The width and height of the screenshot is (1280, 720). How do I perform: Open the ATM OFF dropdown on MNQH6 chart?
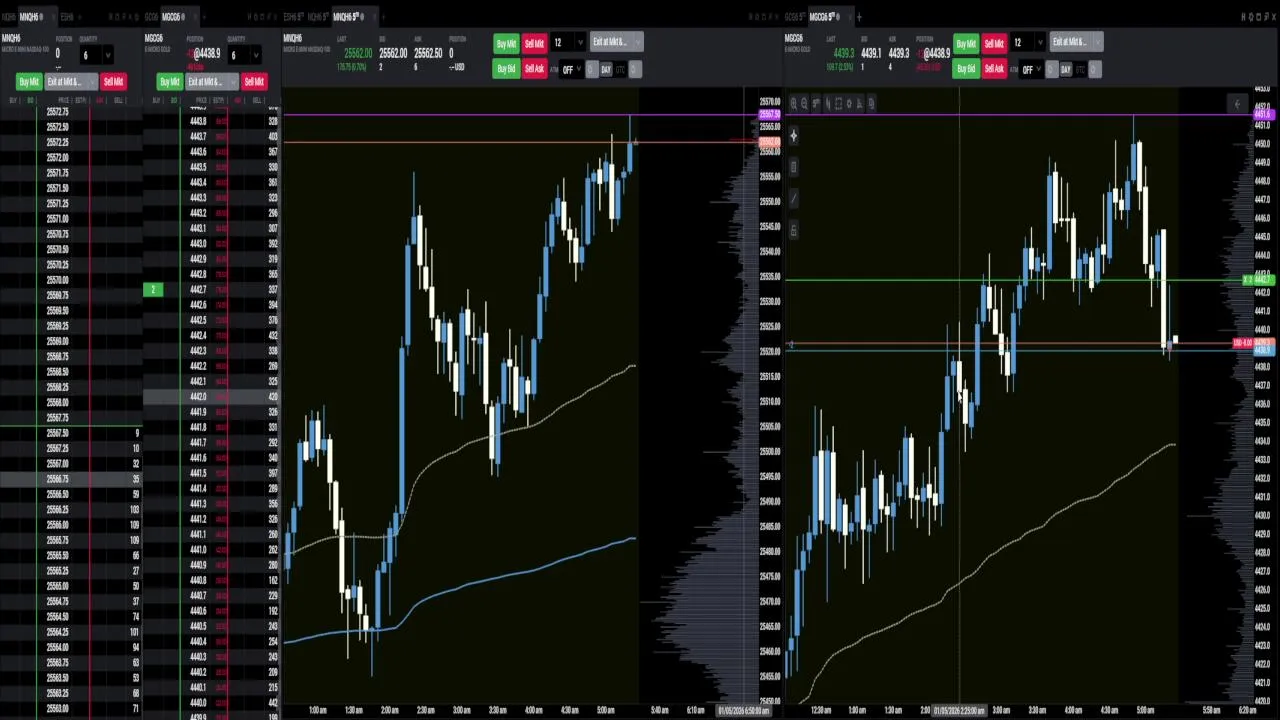coord(571,69)
